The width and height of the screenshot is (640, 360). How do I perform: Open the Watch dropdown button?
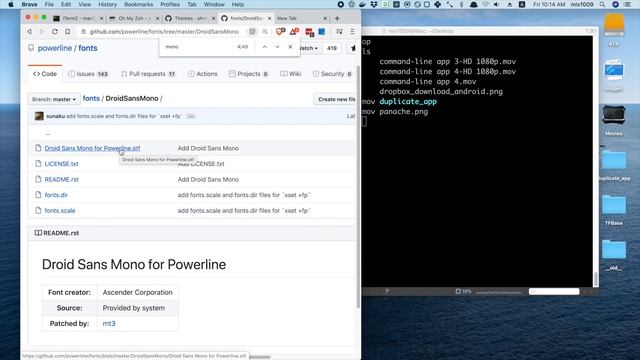click(x=309, y=48)
